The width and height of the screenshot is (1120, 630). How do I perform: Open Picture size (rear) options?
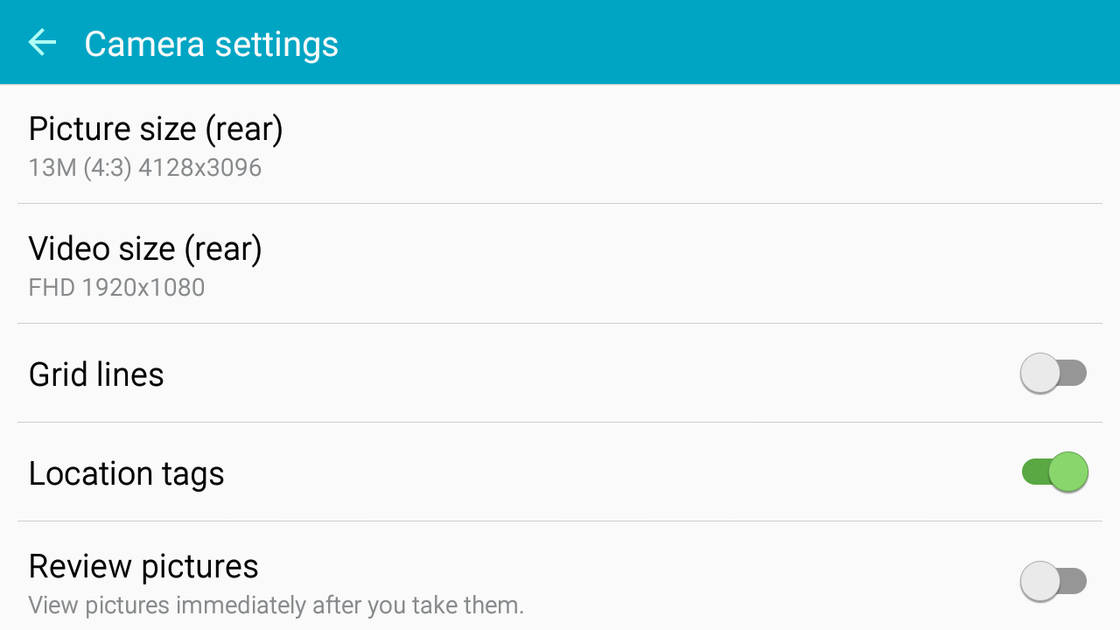[x=156, y=129]
